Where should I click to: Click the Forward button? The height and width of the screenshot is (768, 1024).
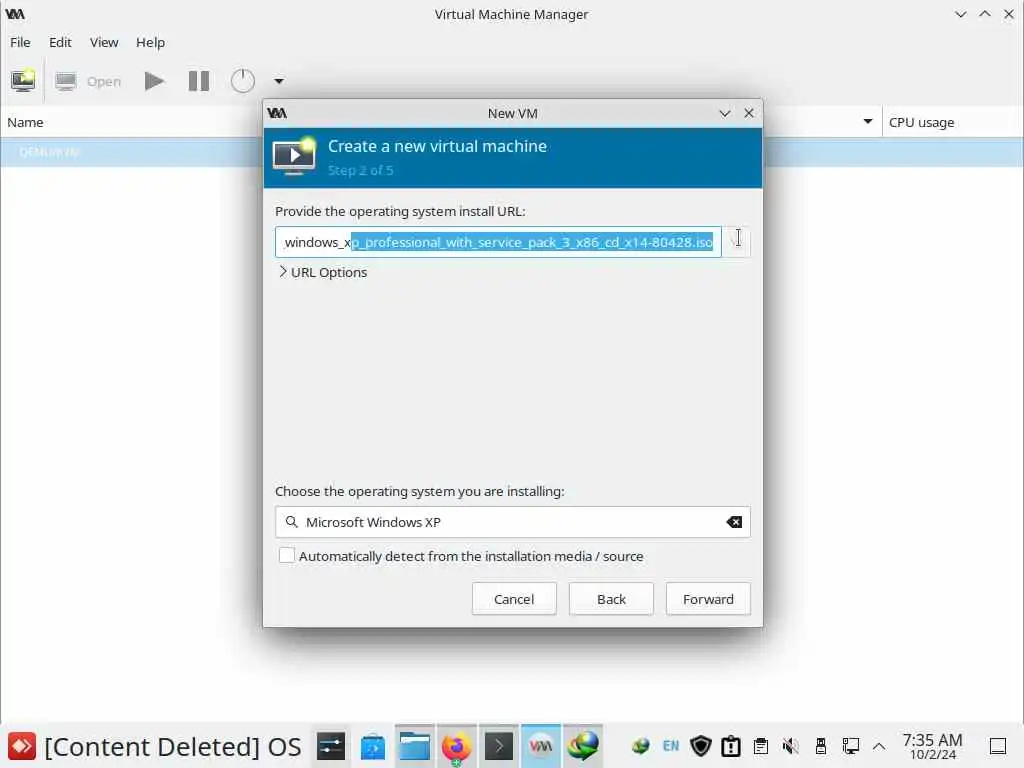click(708, 599)
